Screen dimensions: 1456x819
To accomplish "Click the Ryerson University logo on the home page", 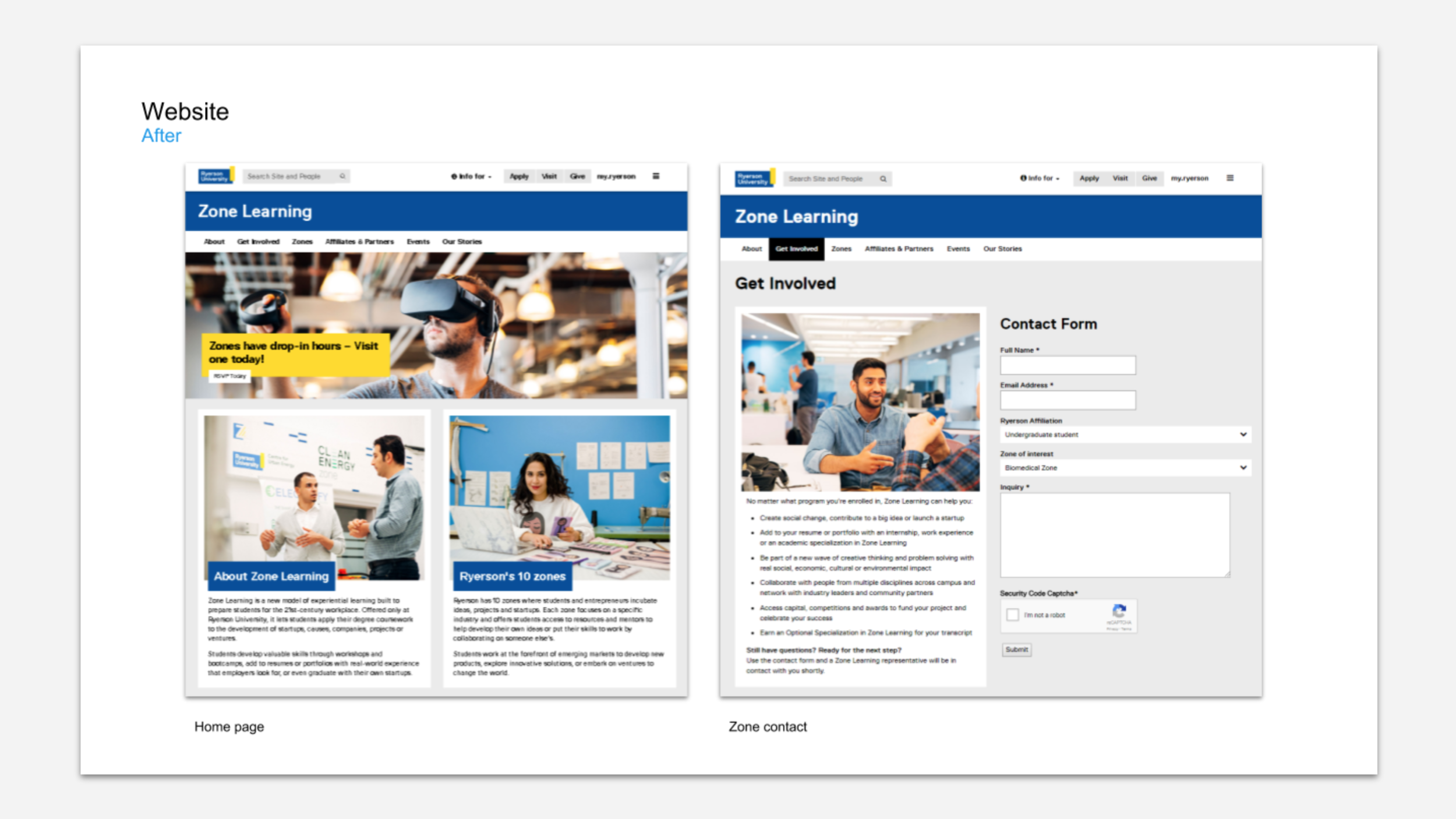I will pyautogui.click(x=215, y=176).
